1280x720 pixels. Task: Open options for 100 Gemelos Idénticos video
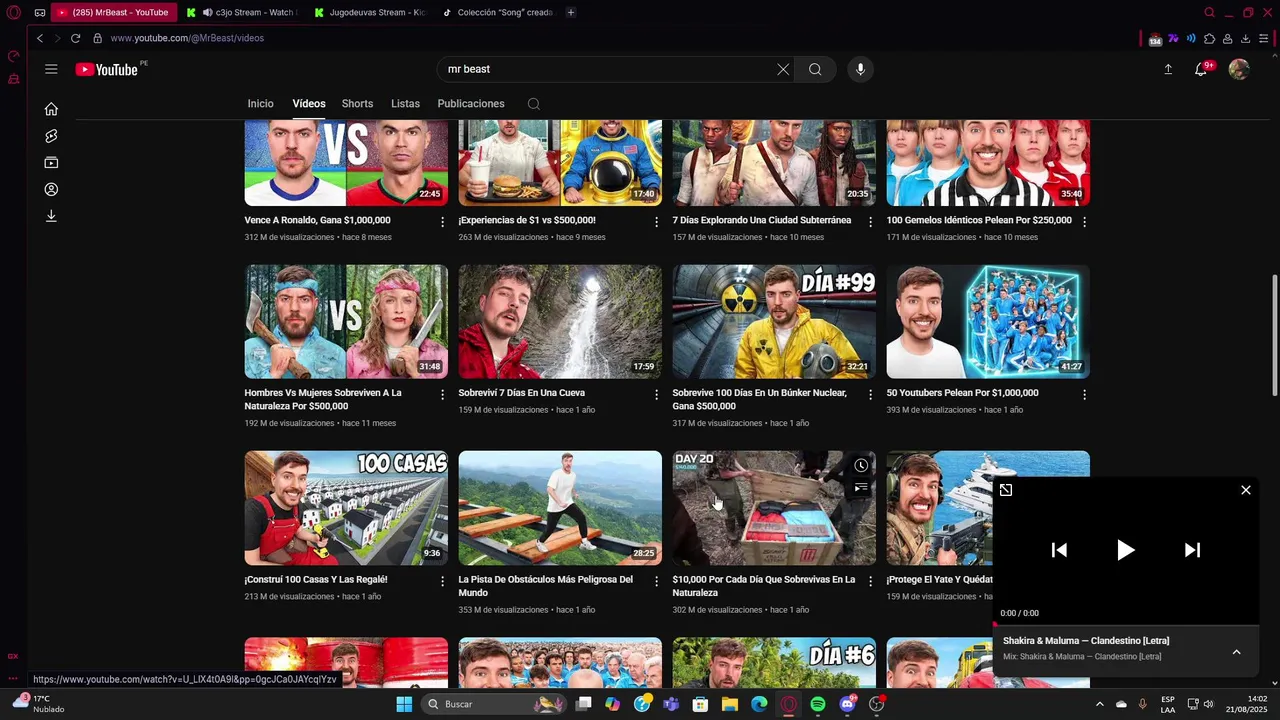[1084, 222]
